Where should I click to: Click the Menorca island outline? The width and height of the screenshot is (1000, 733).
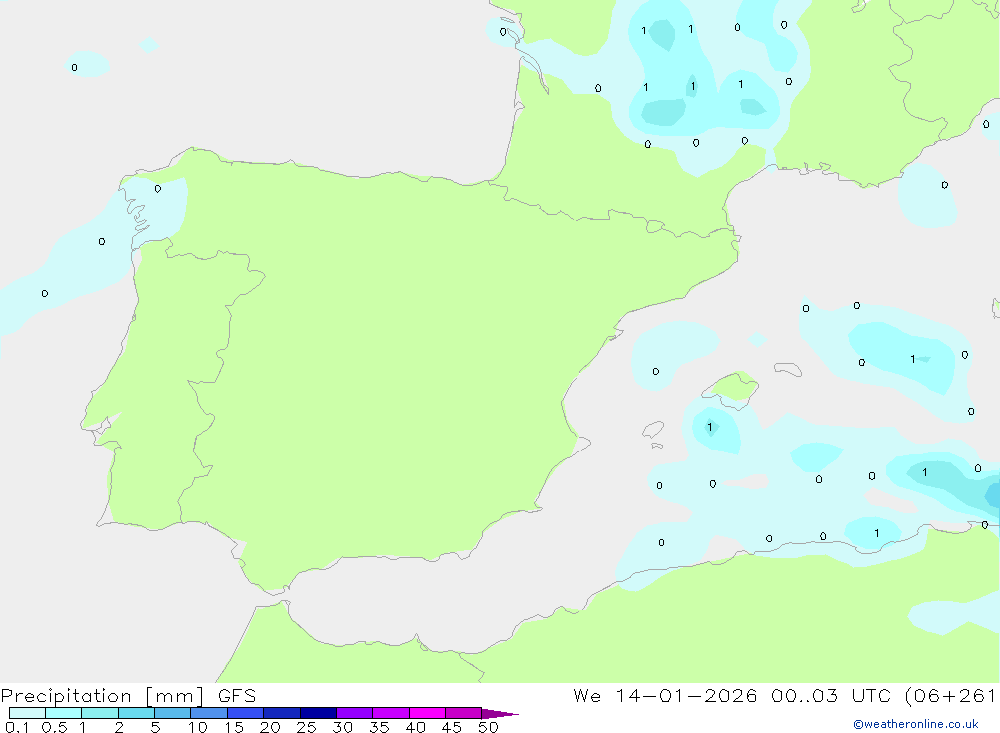pos(788,370)
